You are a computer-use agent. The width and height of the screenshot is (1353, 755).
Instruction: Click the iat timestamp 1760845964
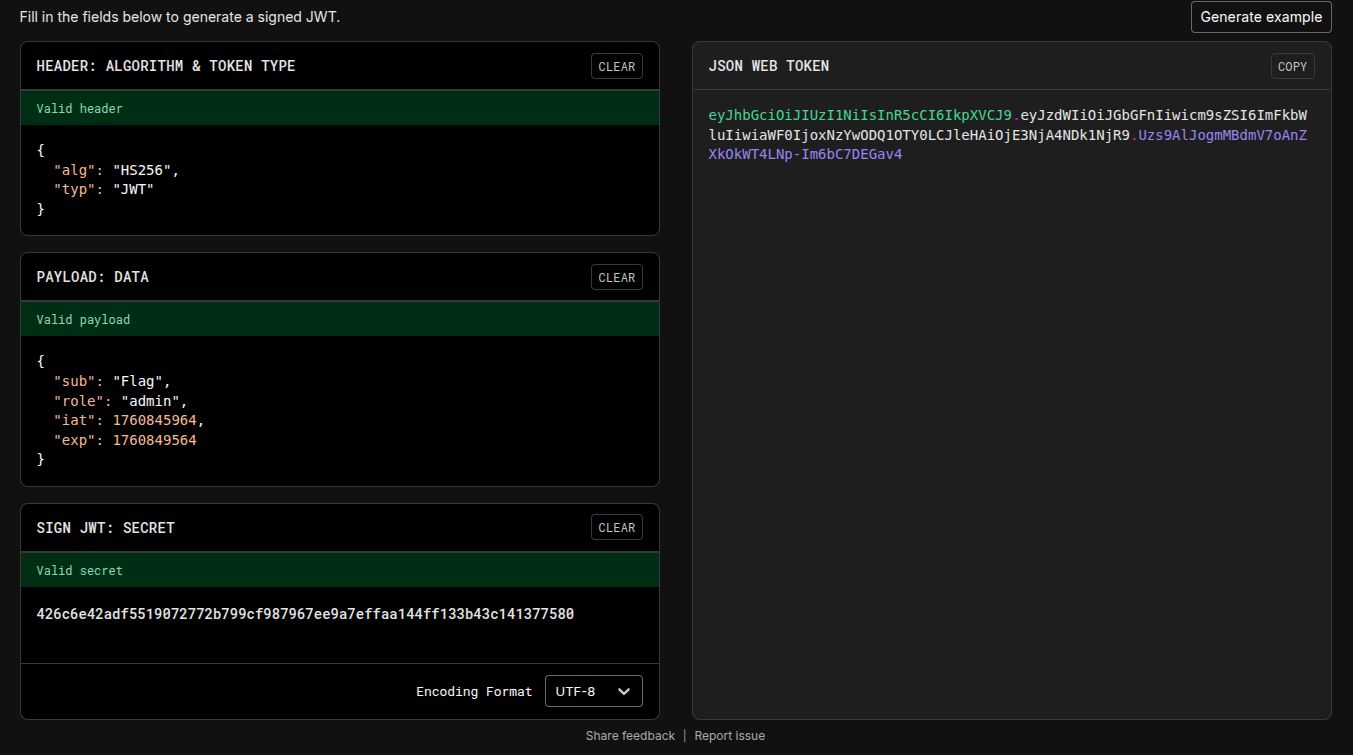point(154,421)
